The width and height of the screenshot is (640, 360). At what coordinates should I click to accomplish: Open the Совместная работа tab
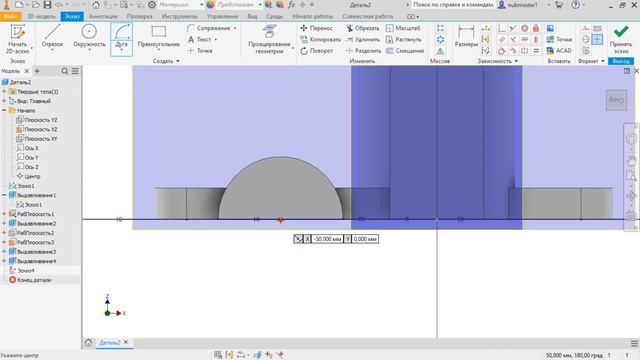point(368,16)
